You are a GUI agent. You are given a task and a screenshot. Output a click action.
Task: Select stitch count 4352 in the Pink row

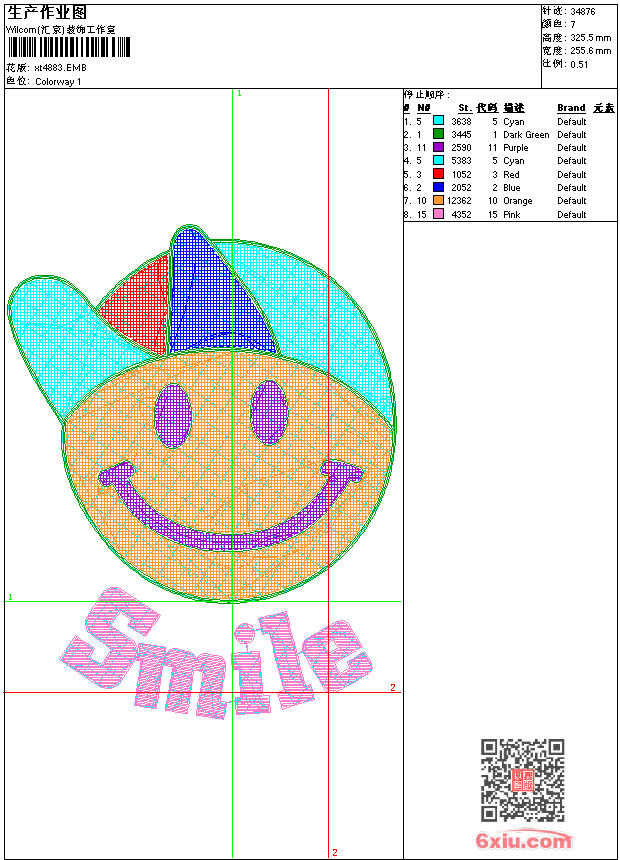(461, 214)
